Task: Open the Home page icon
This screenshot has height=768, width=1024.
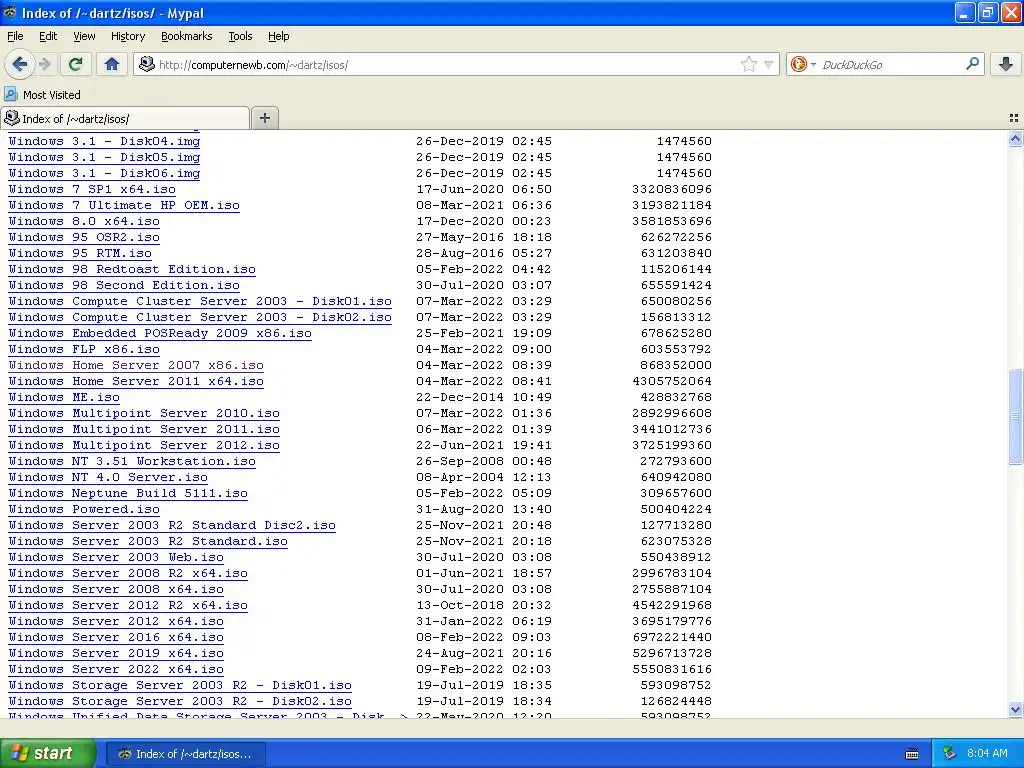Action: point(112,64)
